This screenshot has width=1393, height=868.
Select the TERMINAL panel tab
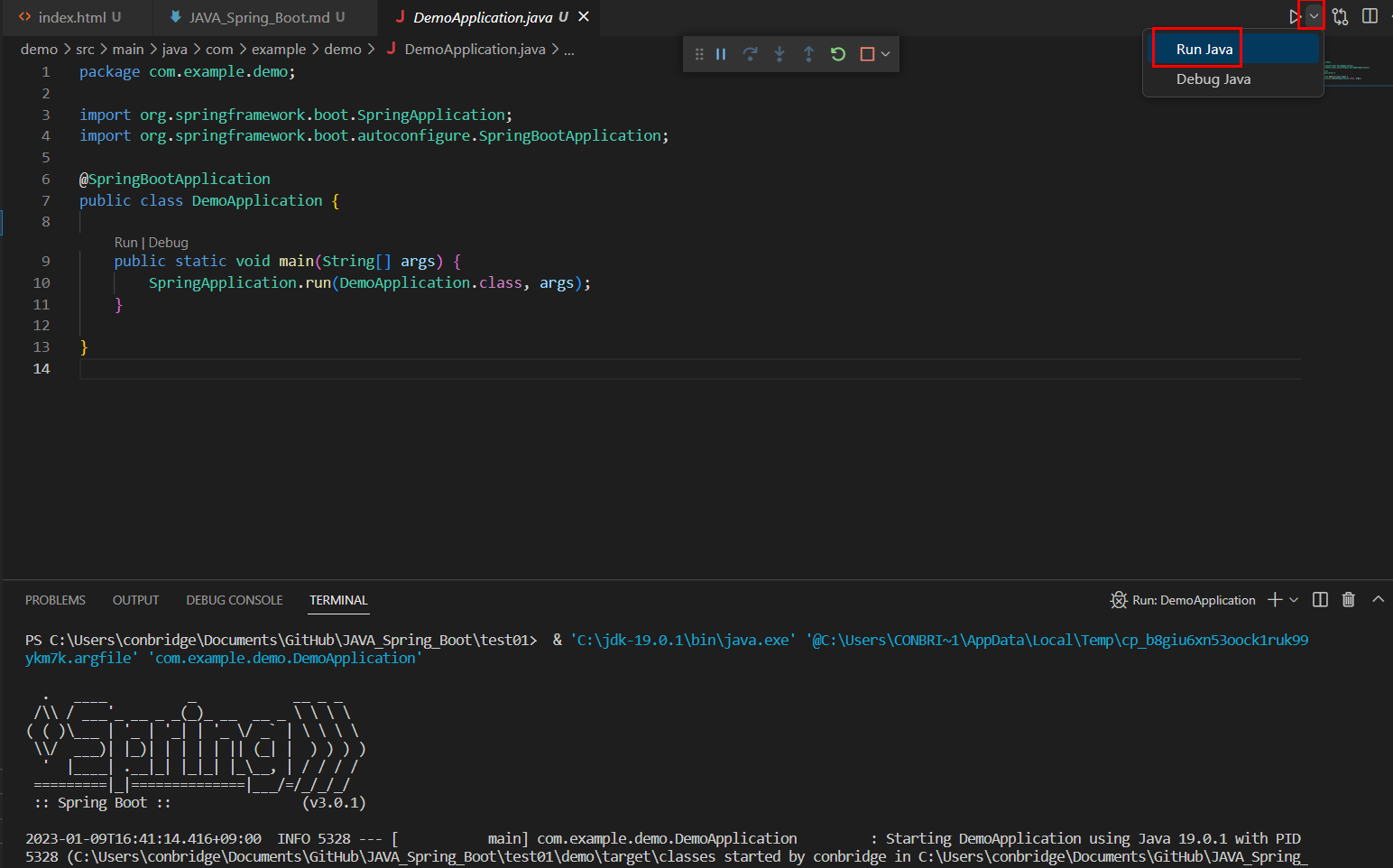pos(338,600)
